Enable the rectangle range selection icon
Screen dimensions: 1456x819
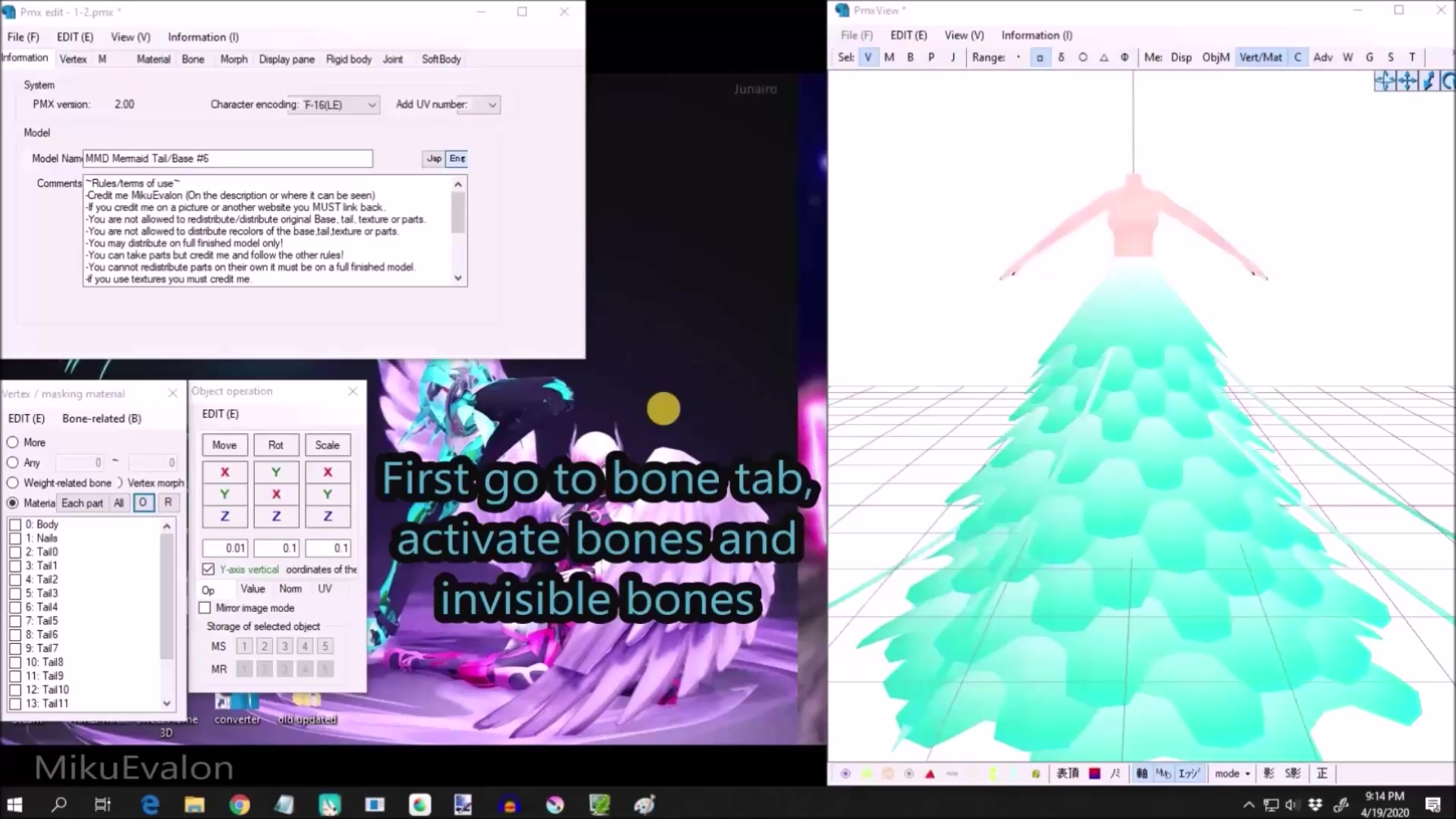(x=1040, y=57)
